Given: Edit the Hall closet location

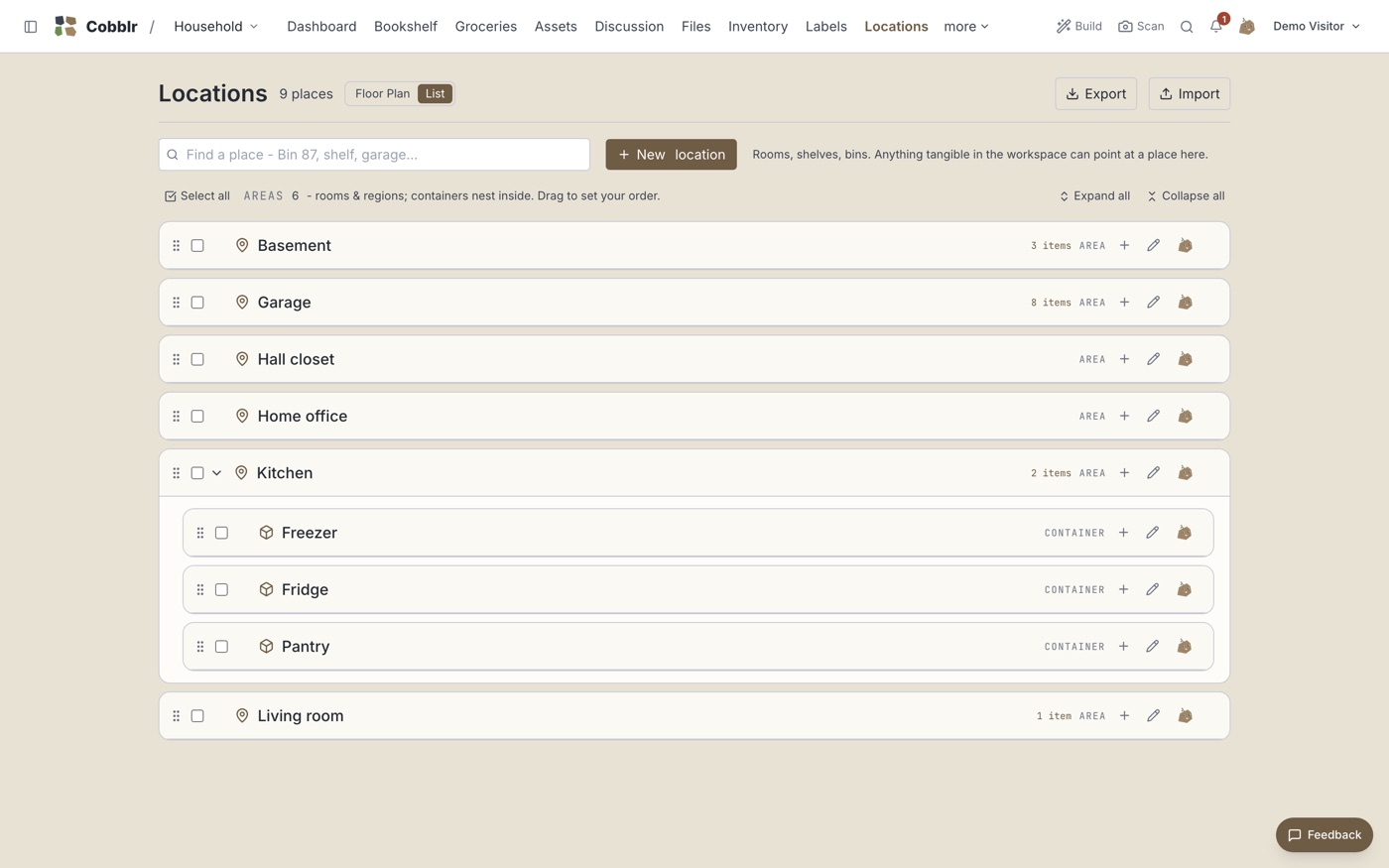Looking at the screenshot, I should (1153, 359).
